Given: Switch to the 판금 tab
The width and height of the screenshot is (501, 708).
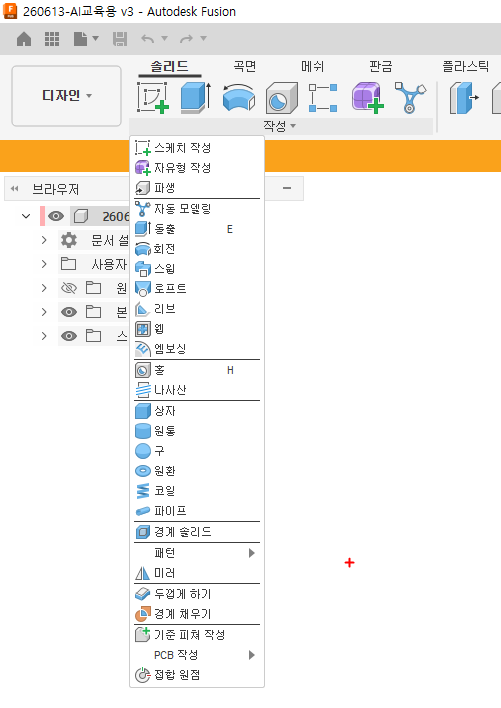Looking at the screenshot, I should 380,67.
